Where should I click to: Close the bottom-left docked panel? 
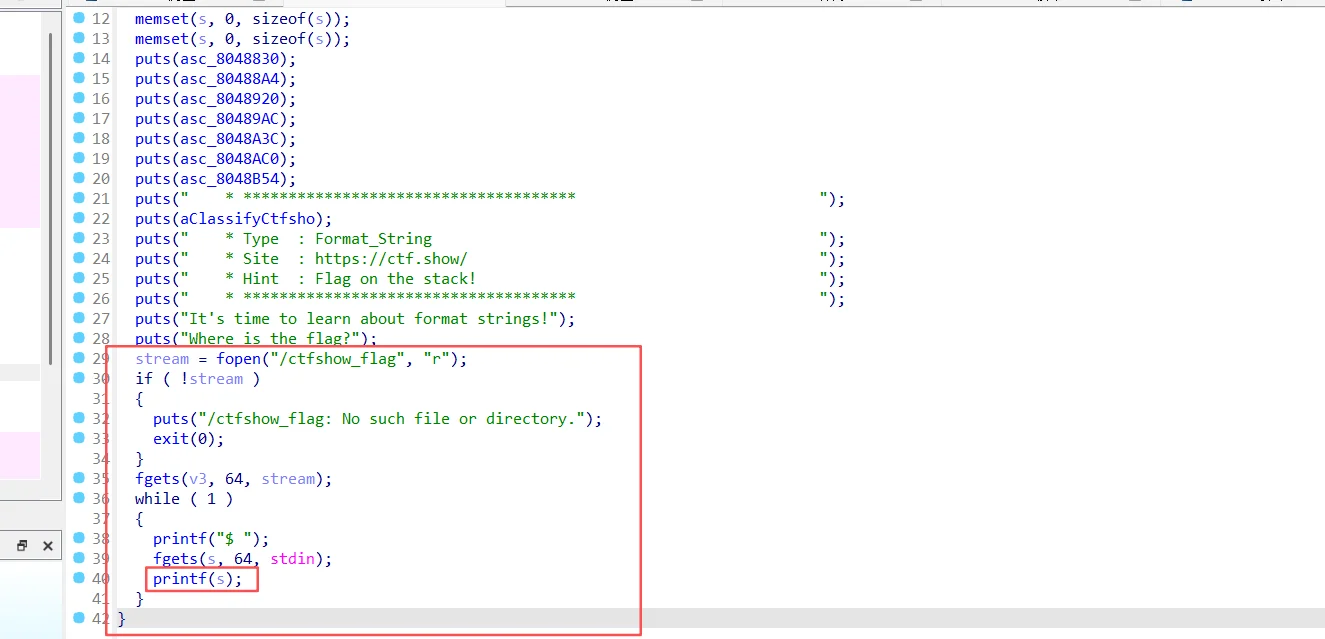click(47, 546)
